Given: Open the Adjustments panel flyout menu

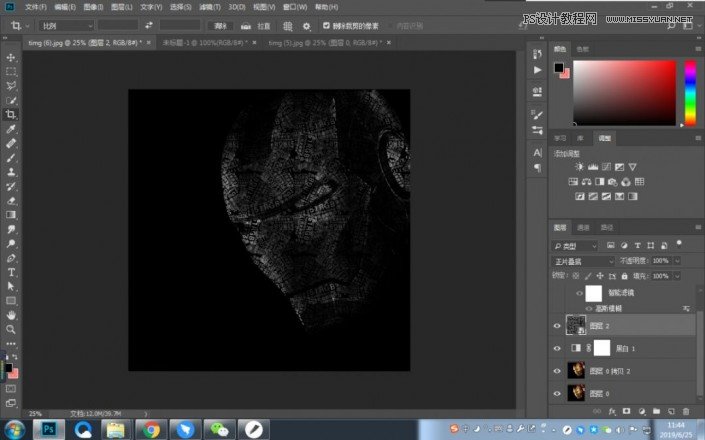Looking at the screenshot, I should coord(698,138).
